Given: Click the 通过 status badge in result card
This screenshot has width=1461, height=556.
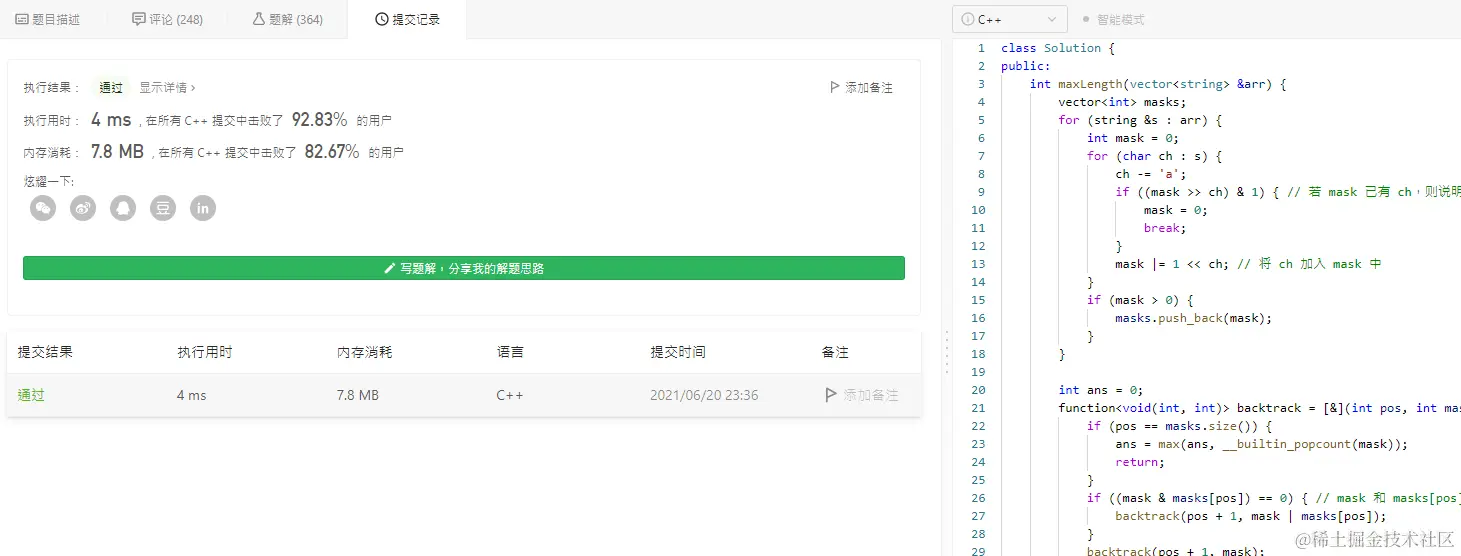Looking at the screenshot, I should click(x=111, y=88).
